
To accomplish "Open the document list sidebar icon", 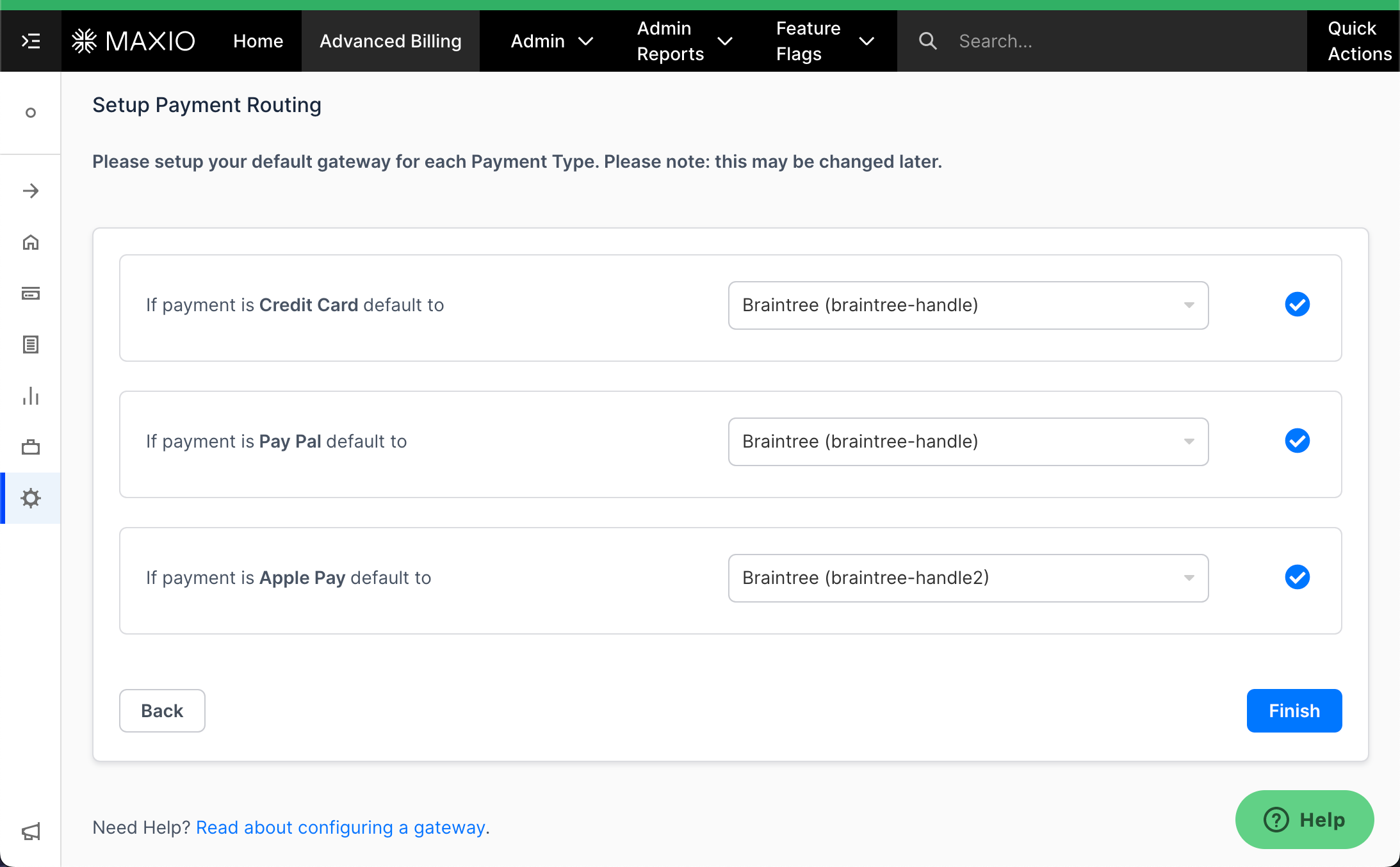I will [x=31, y=345].
